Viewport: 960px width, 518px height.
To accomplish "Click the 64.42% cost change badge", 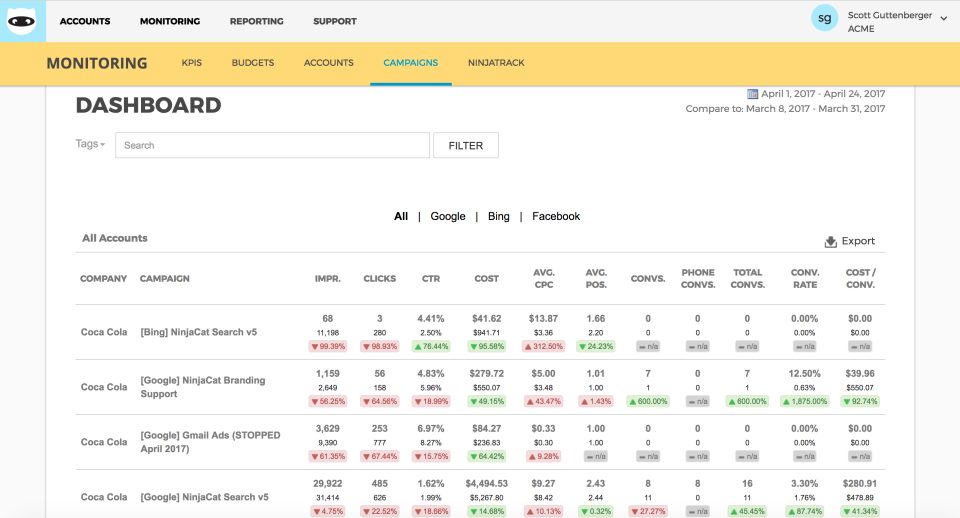I will click(x=487, y=457).
